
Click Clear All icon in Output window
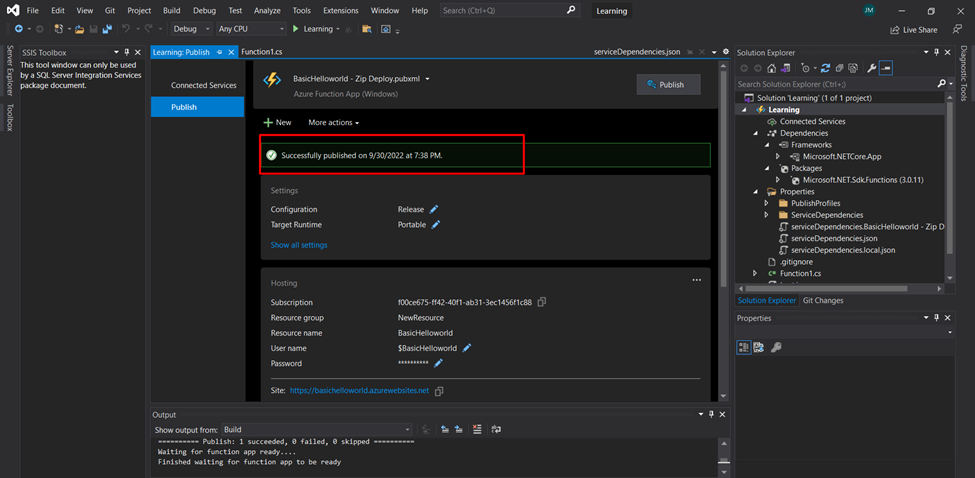pyautogui.click(x=477, y=429)
